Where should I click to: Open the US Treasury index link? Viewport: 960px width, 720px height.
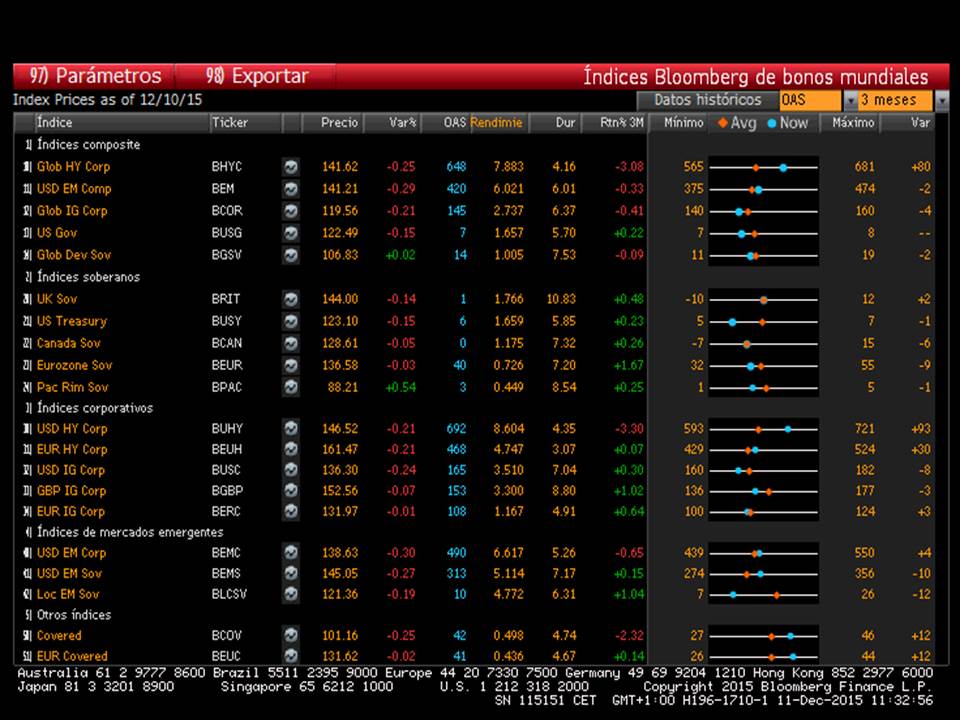click(72, 321)
